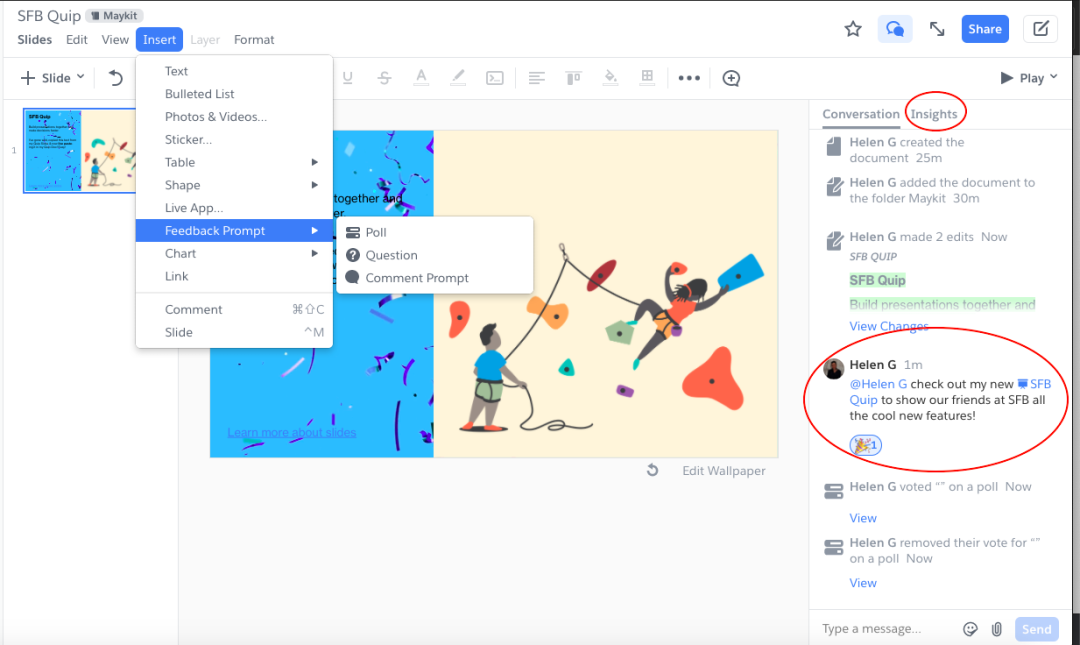Screen dimensions: 1080x645
Task: Click the undo arrow in toolbar
Action: 116,78
